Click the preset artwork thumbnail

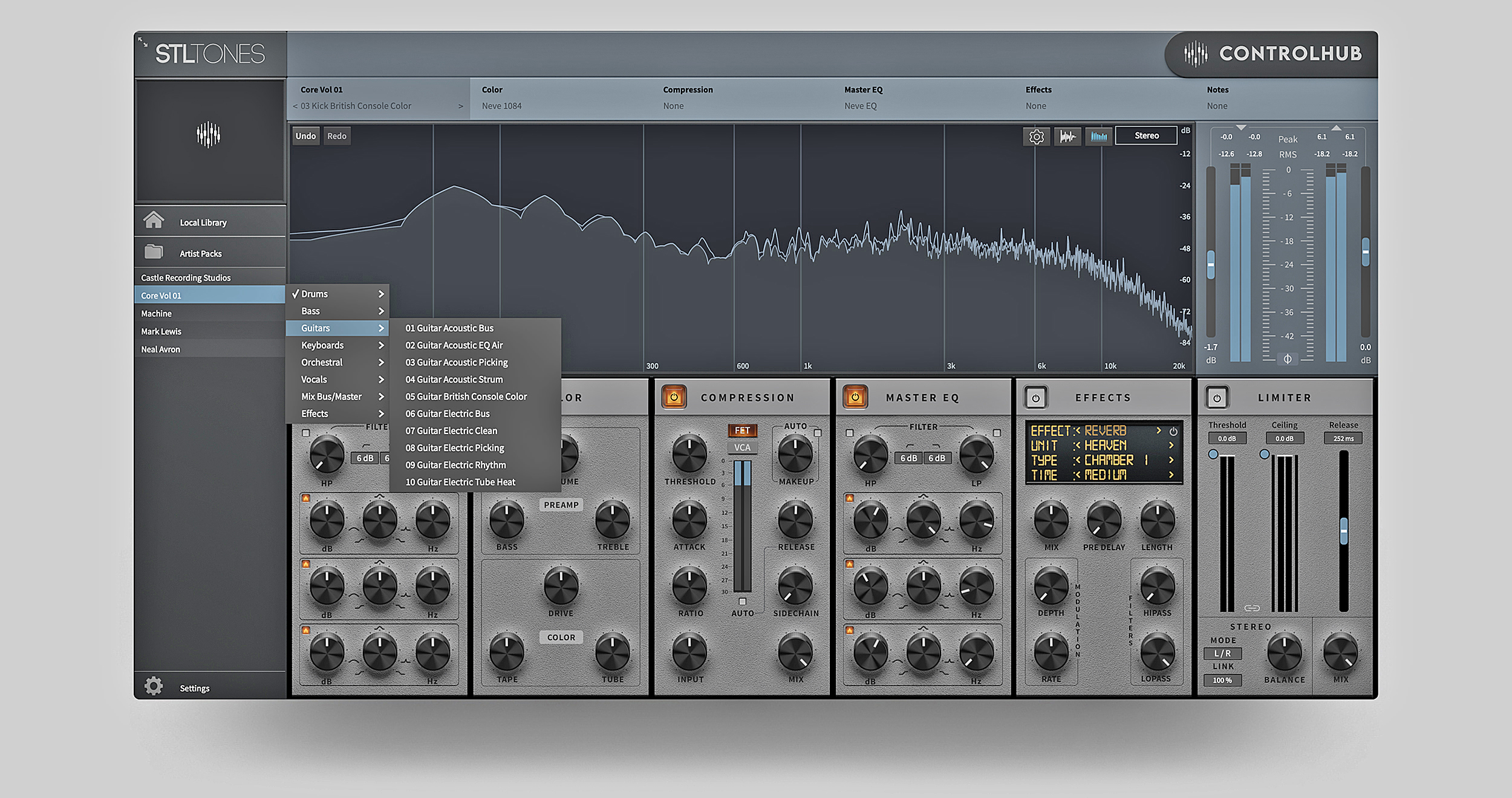209,140
